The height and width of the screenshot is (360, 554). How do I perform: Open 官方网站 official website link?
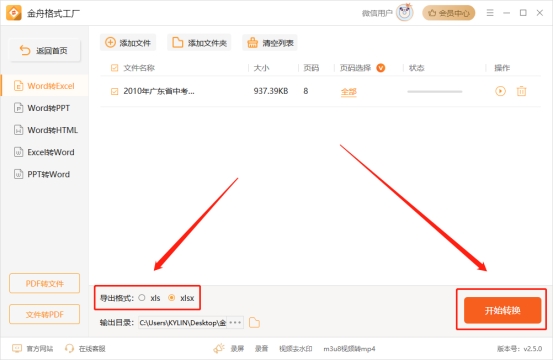coord(33,349)
